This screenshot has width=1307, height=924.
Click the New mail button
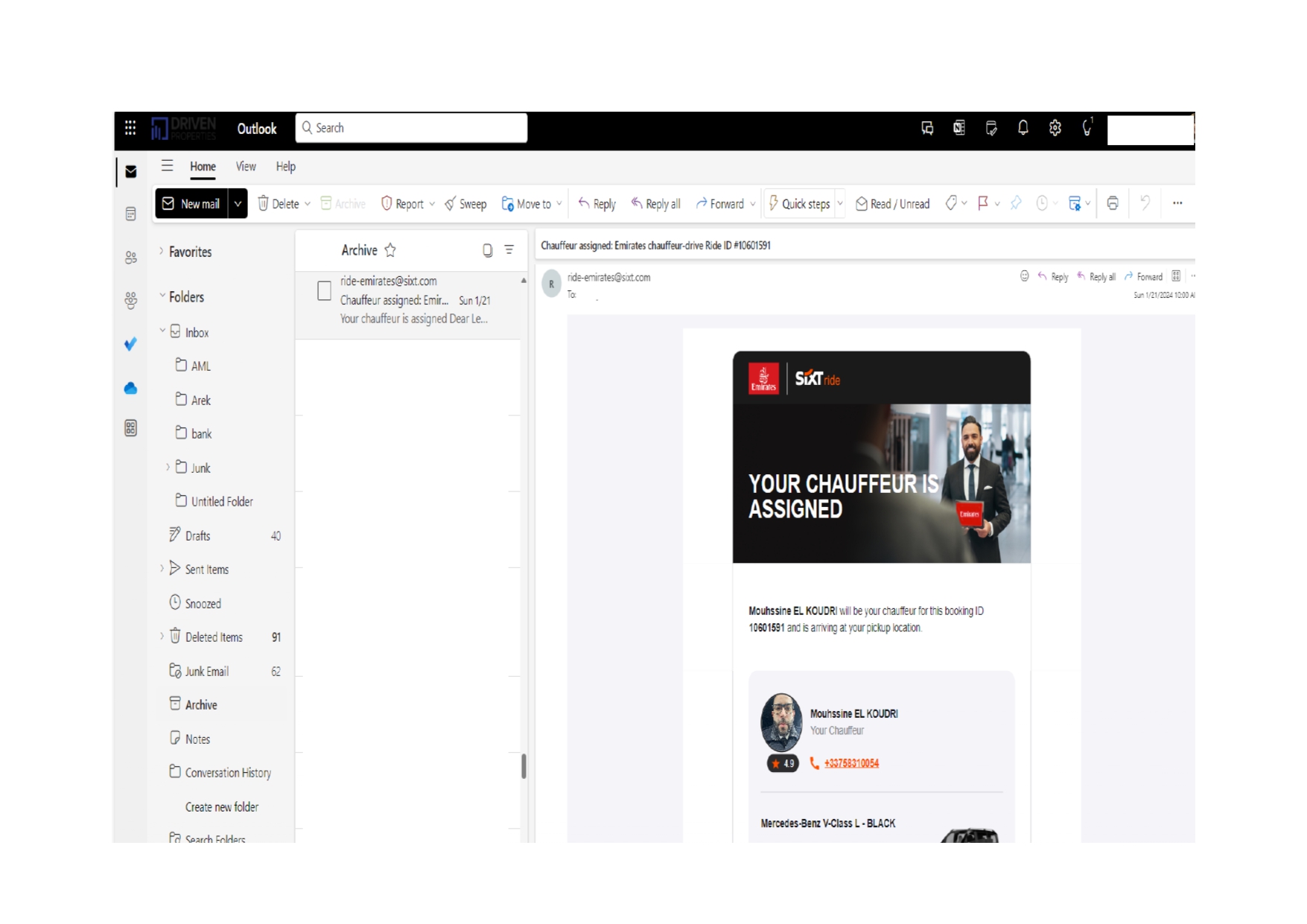click(192, 203)
